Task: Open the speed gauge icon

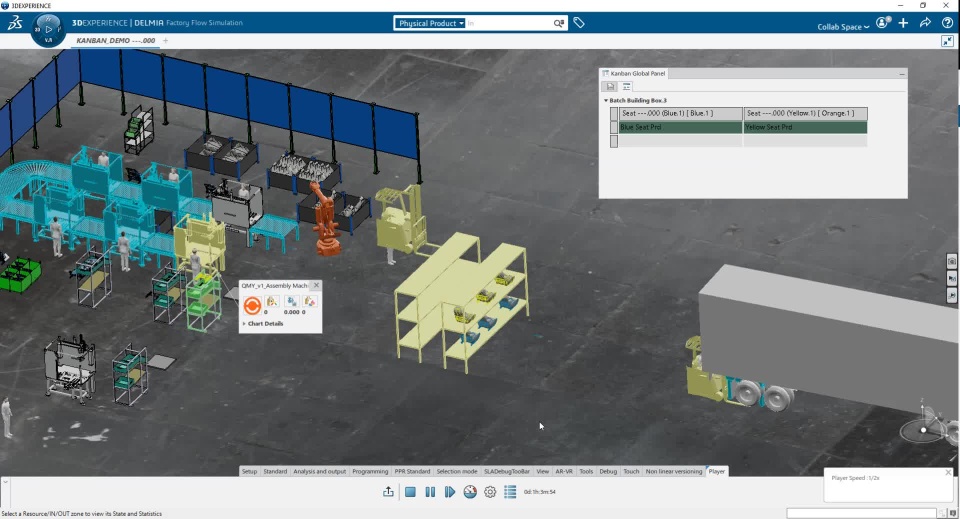Action: [x=470, y=491]
